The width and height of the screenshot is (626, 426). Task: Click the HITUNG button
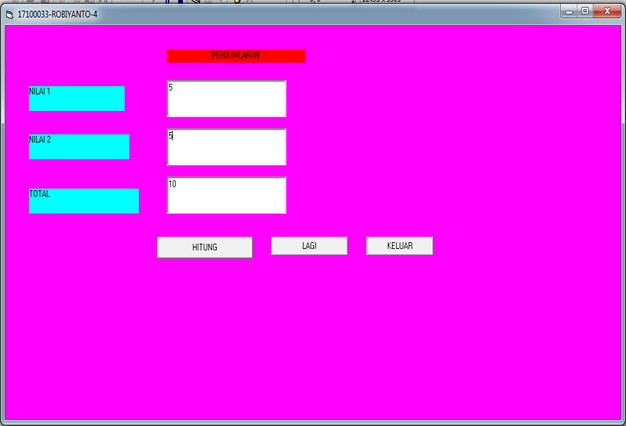click(205, 248)
